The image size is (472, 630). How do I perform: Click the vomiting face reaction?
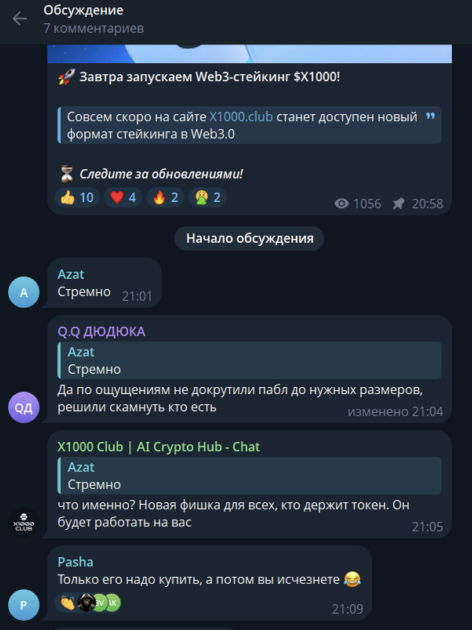click(208, 197)
